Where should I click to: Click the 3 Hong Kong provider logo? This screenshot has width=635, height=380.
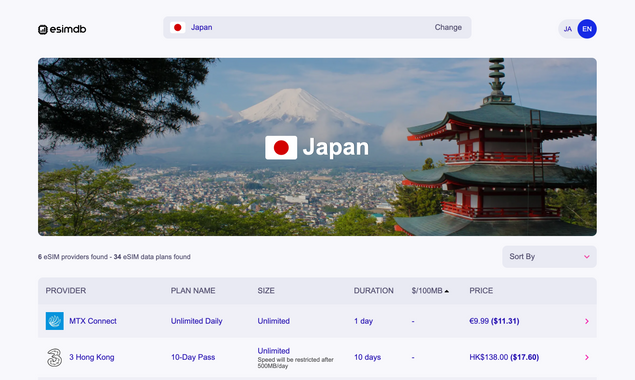tap(55, 357)
